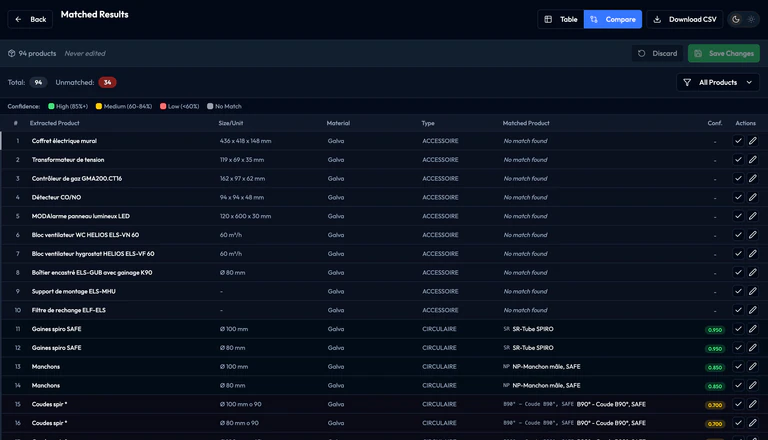Edit the MODAlarme panneau lumineux LED row

click(753, 216)
